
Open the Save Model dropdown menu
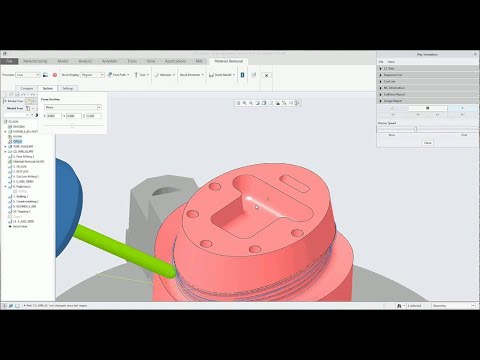pyautogui.click(x=222, y=75)
